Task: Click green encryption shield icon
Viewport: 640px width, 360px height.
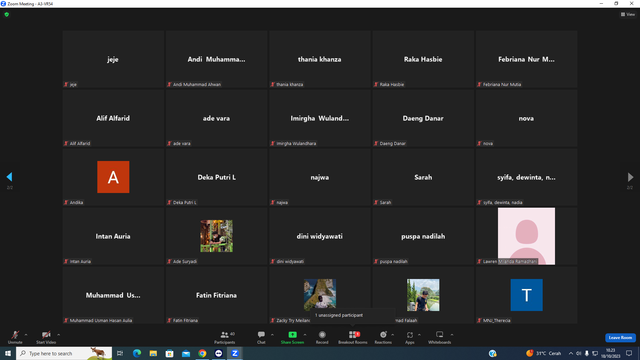Action: (x=7, y=14)
